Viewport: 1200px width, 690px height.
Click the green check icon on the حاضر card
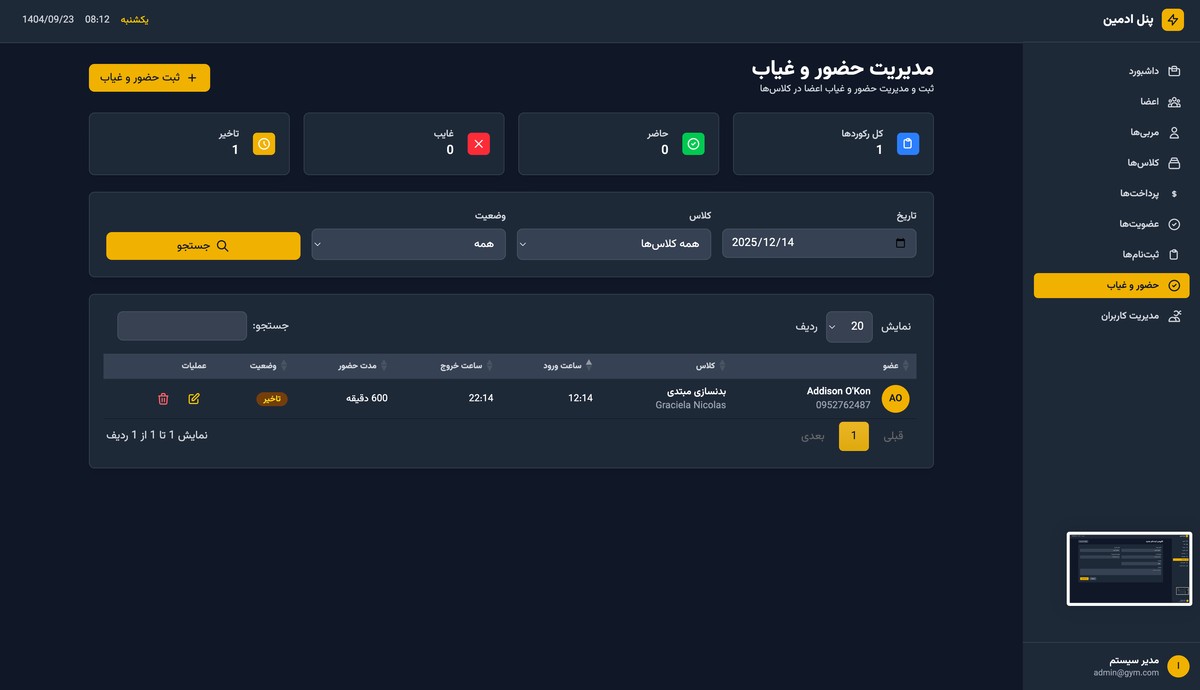click(x=693, y=143)
